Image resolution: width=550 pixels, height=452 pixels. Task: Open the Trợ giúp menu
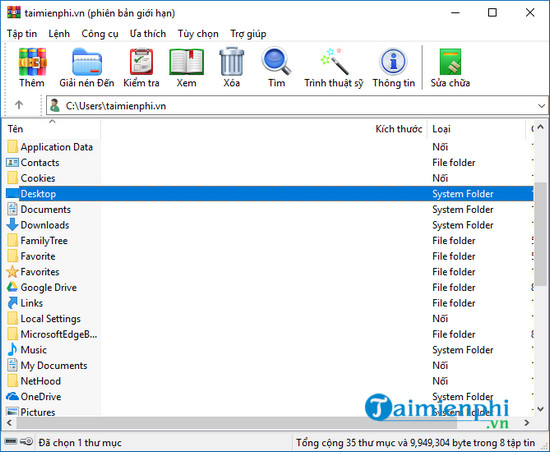[248, 34]
